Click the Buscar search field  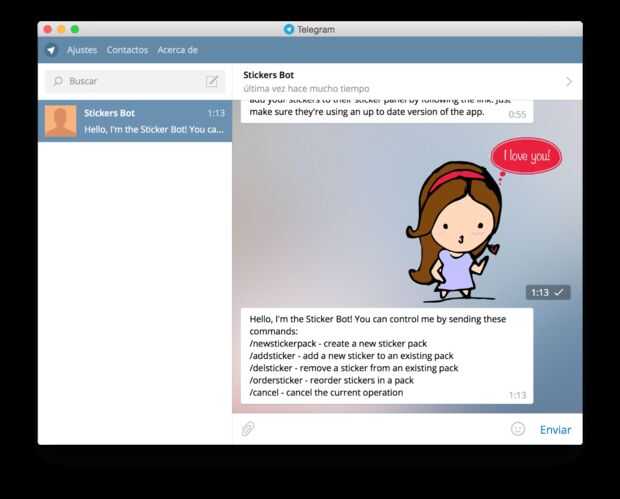135,81
